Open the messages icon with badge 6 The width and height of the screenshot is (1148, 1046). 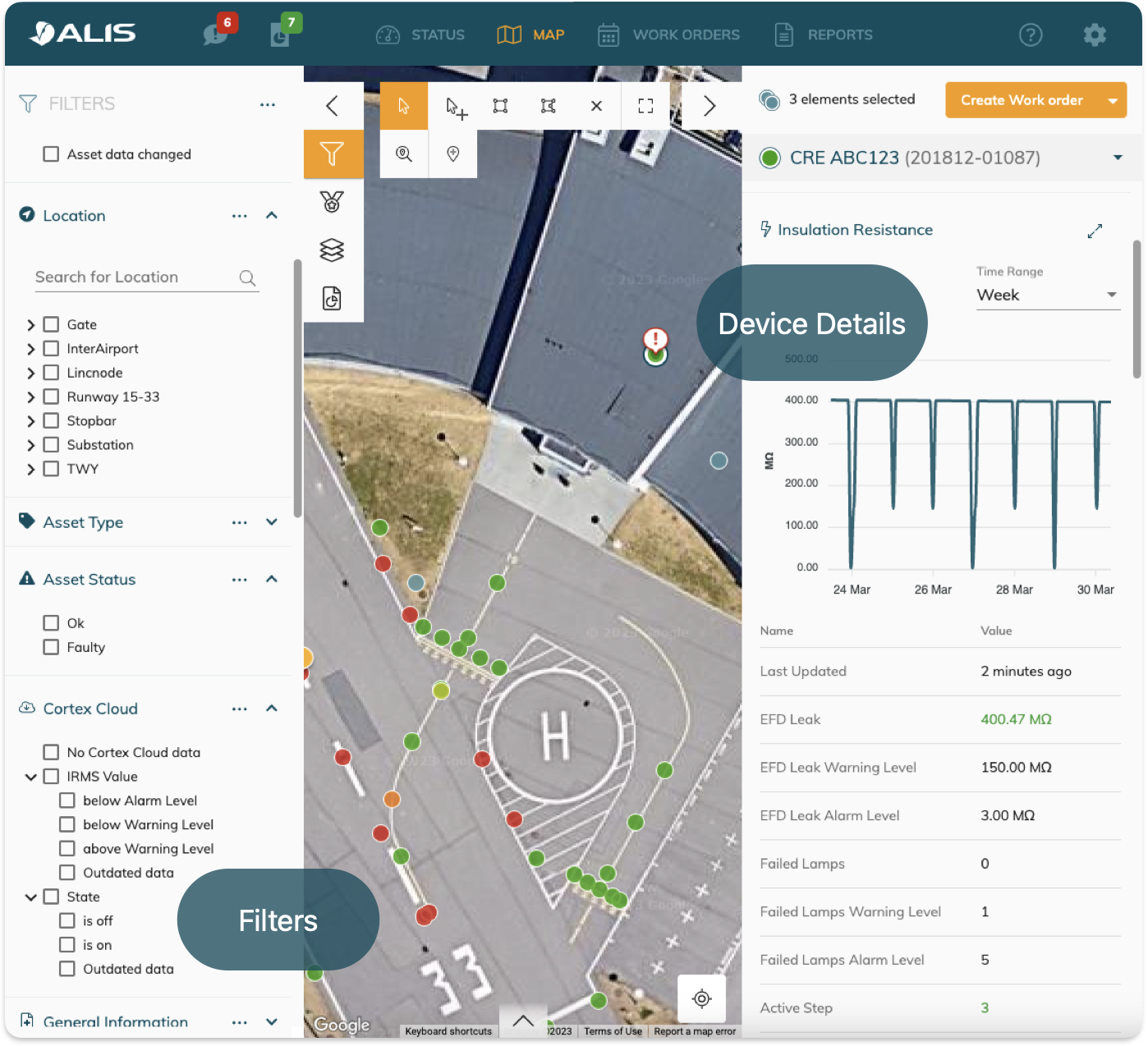click(215, 34)
